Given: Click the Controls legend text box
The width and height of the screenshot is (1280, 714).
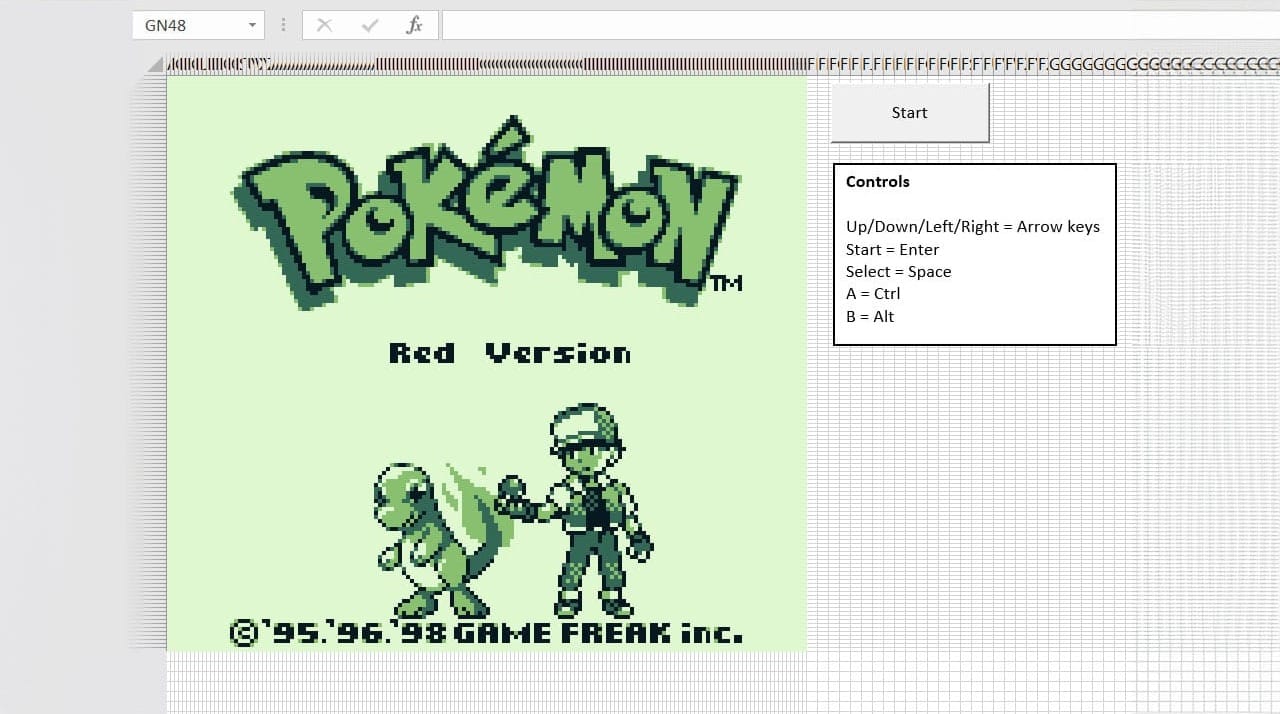Looking at the screenshot, I should click(x=973, y=252).
